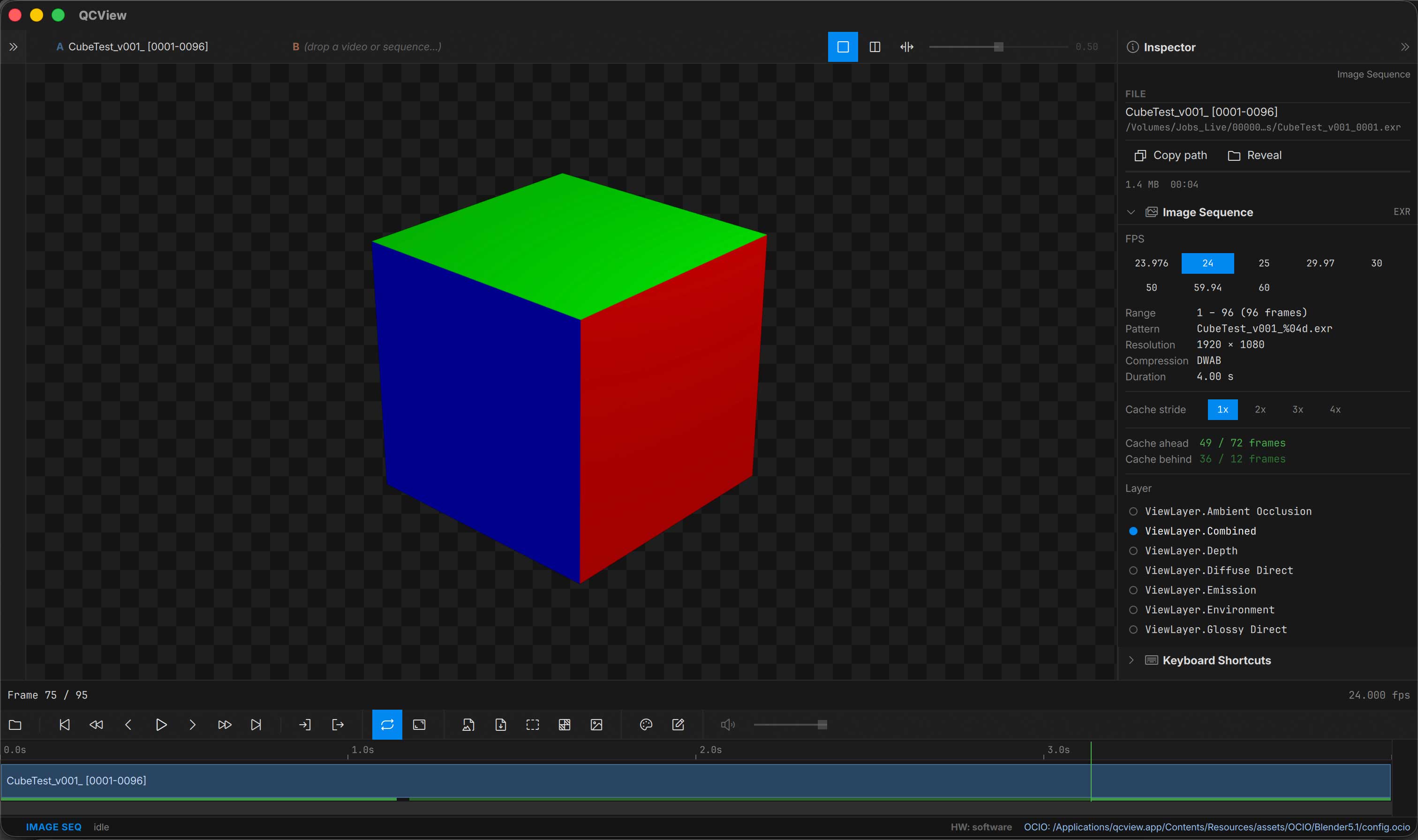Start playback with the play button

[161, 725]
